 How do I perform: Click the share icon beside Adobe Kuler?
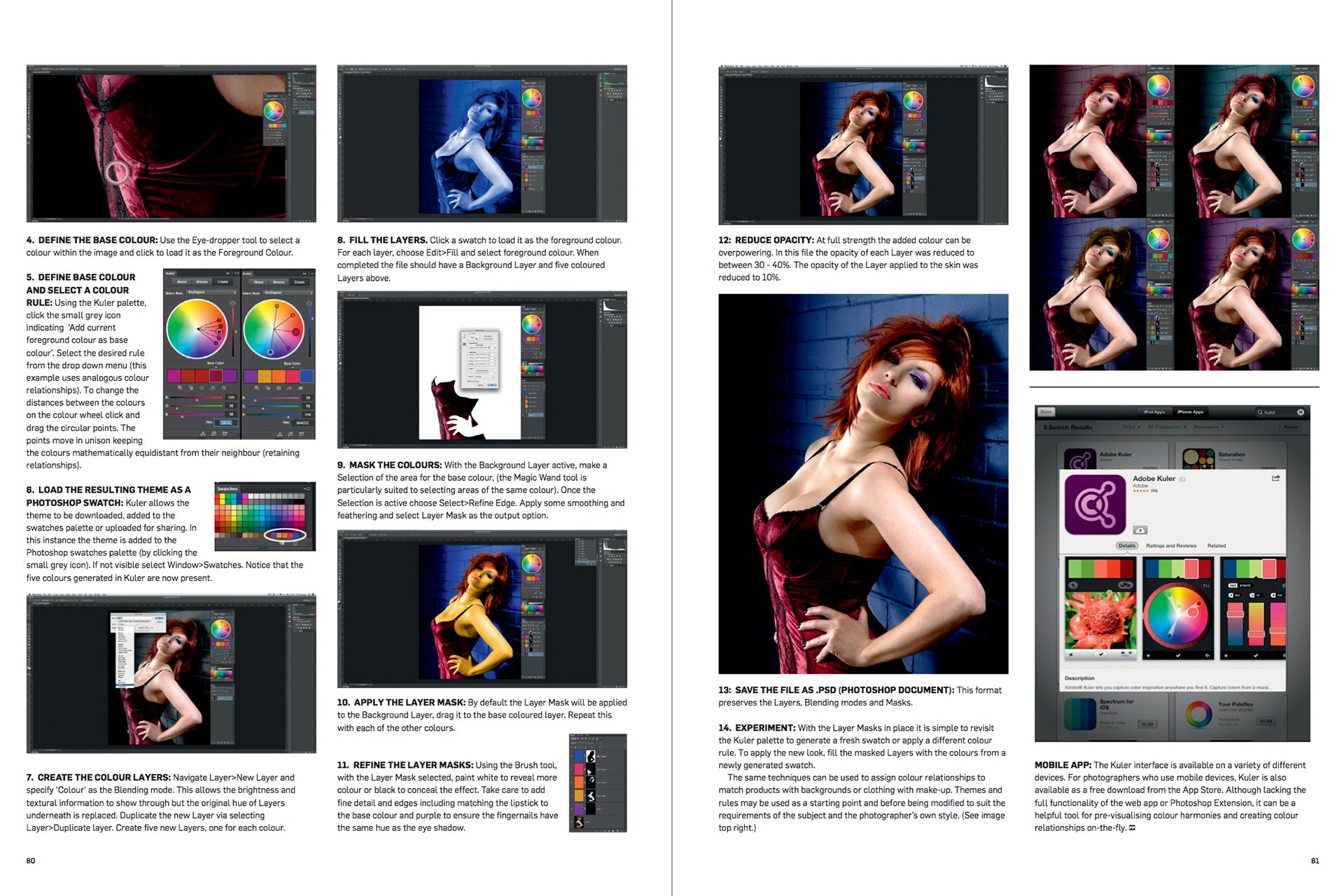[1275, 478]
